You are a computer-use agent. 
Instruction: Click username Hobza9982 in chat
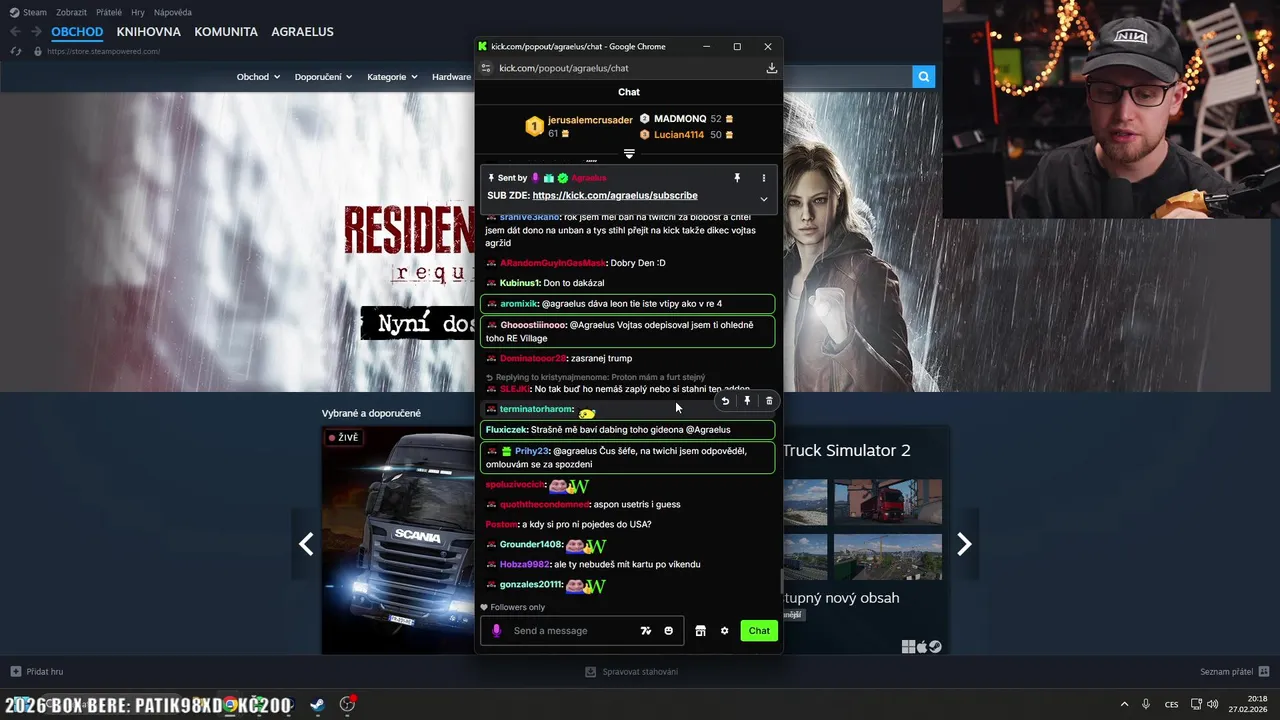(x=525, y=565)
